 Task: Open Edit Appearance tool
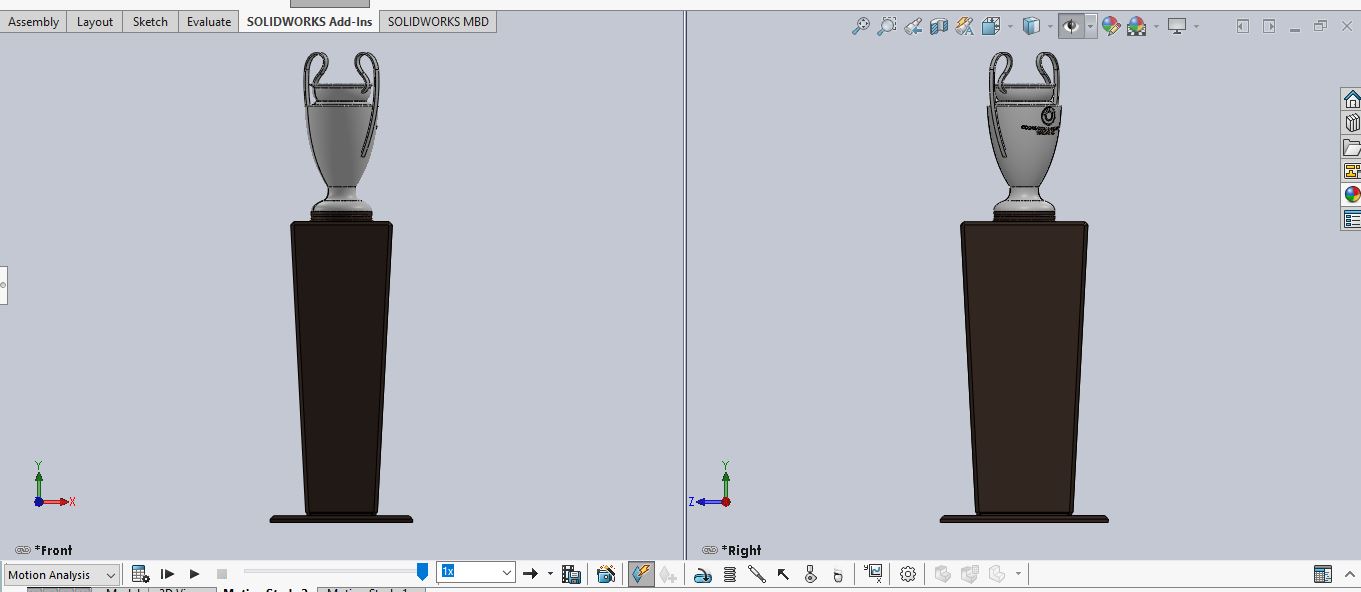tap(1110, 26)
